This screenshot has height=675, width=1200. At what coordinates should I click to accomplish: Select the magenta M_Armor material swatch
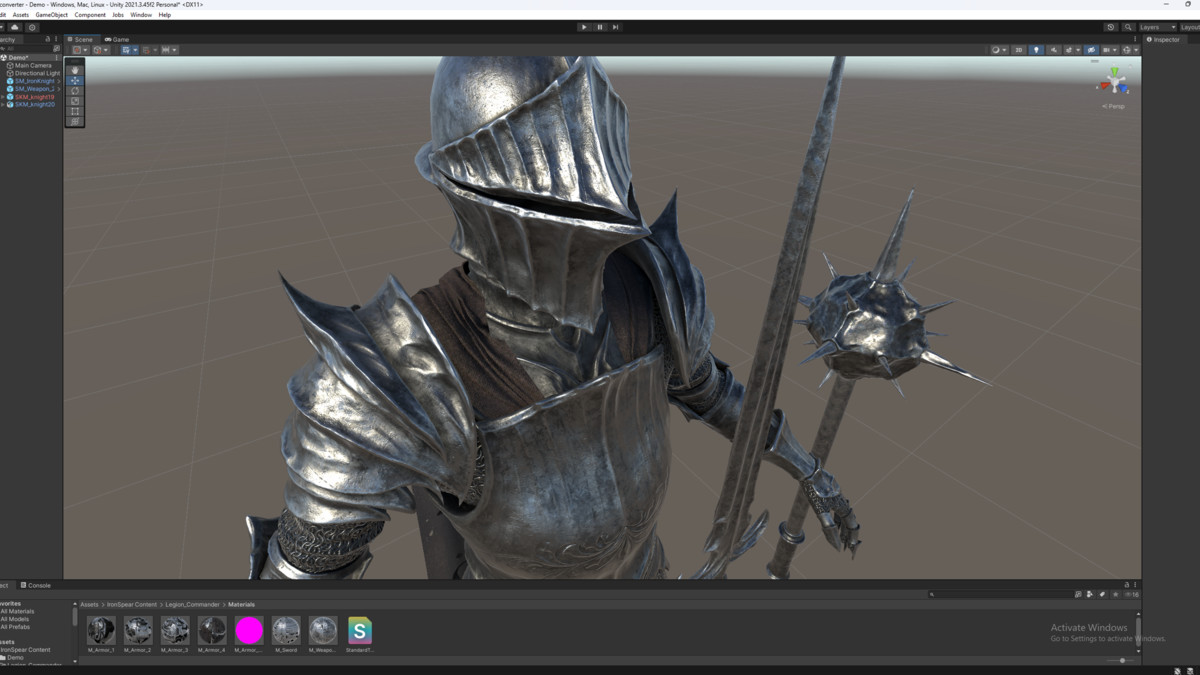click(249, 631)
